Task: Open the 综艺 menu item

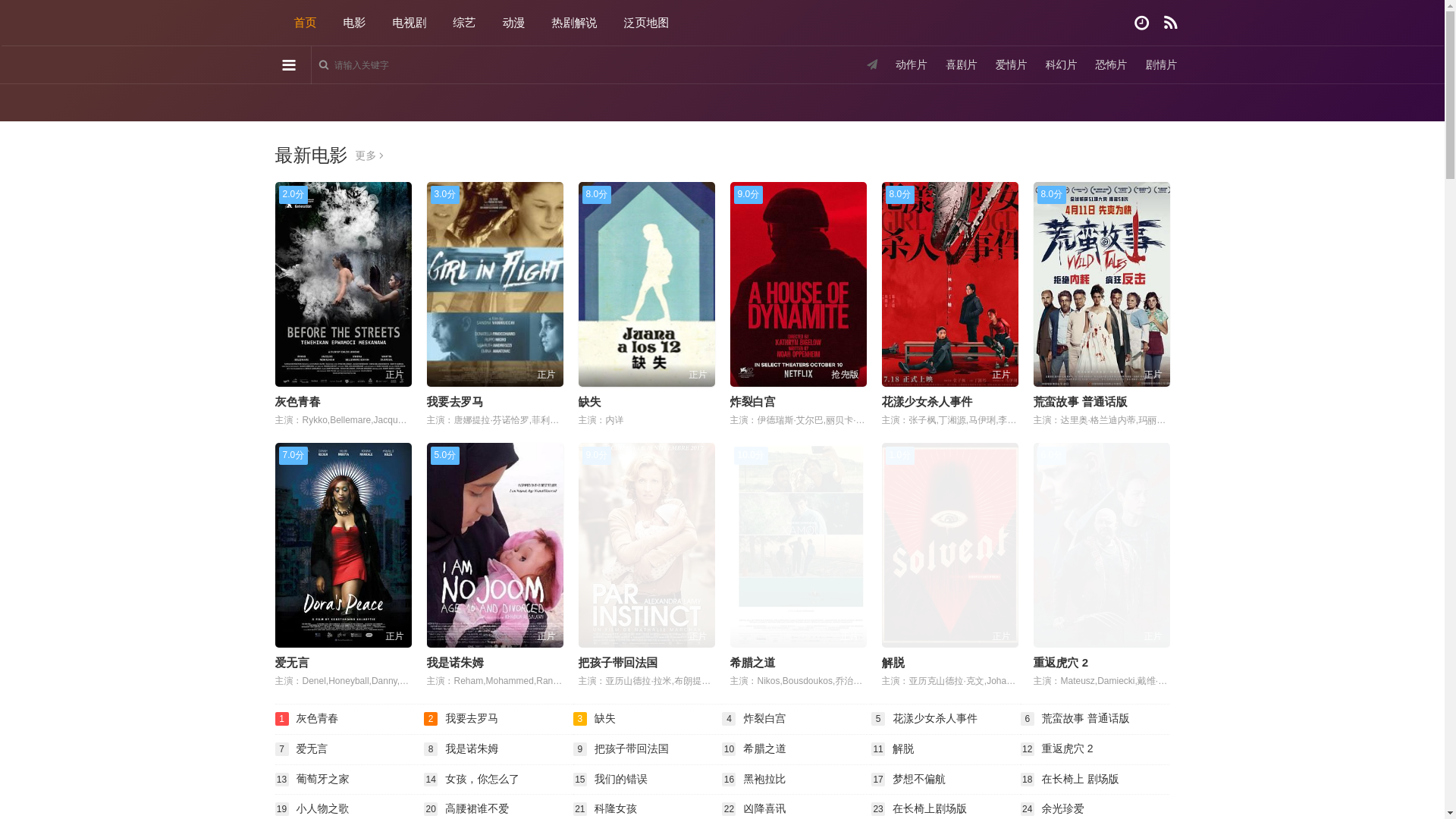Action: [x=464, y=23]
